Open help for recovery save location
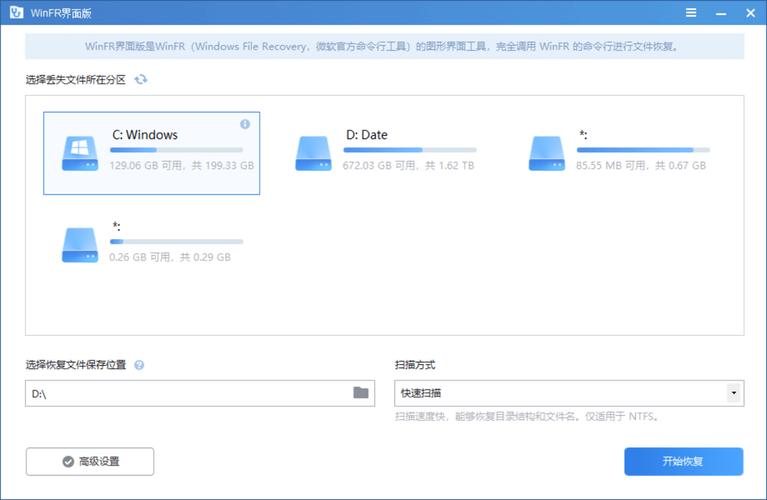The image size is (767, 500). pyautogui.click(x=139, y=365)
